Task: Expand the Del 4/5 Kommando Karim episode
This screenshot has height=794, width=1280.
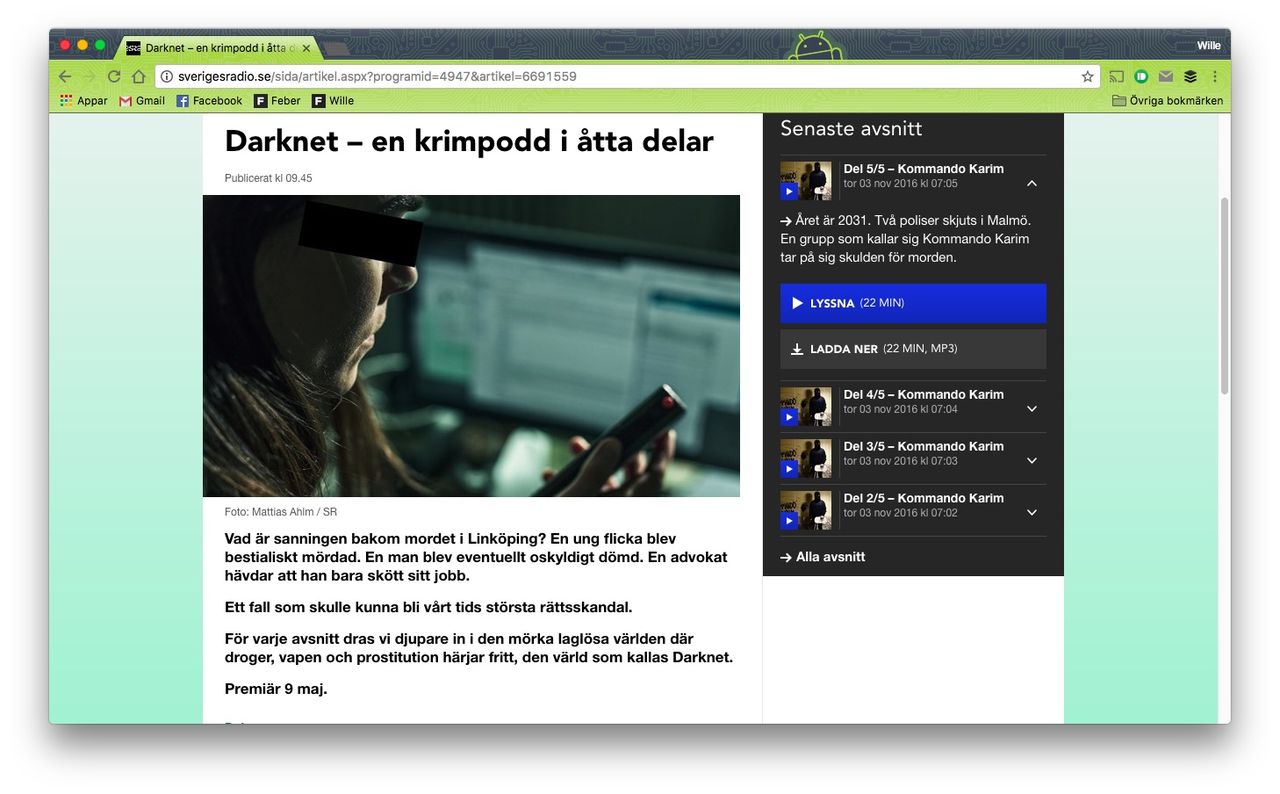Action: (1031, 408)
